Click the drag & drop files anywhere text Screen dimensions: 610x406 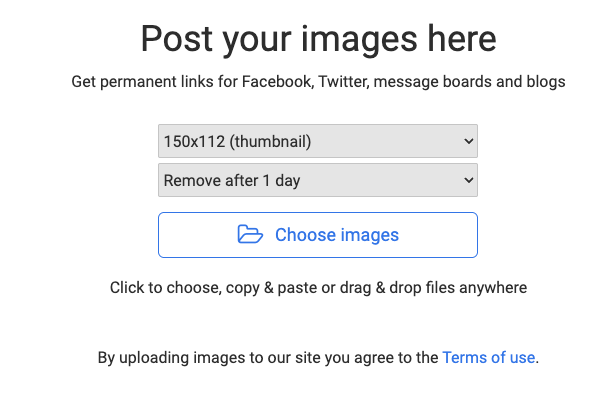pyautogui.click(x=433, y=288)
